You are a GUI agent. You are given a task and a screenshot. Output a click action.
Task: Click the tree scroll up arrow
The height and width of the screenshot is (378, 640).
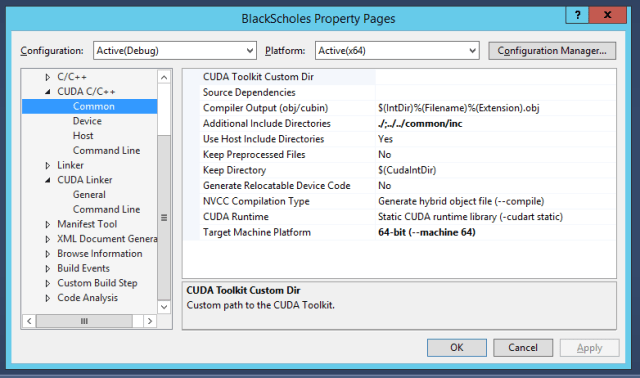coord(164,77)
